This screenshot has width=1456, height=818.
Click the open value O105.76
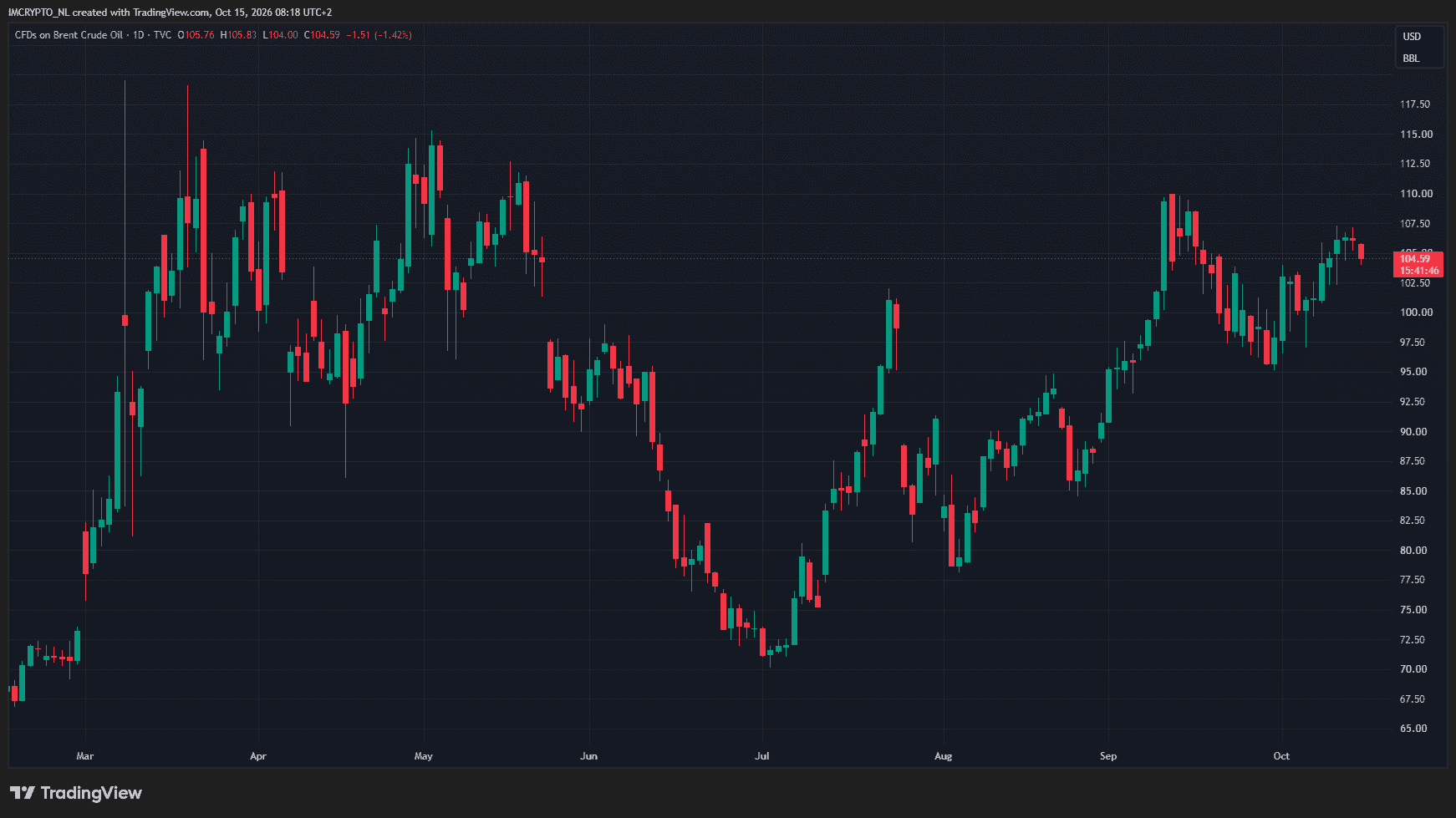tap(196, 35)
